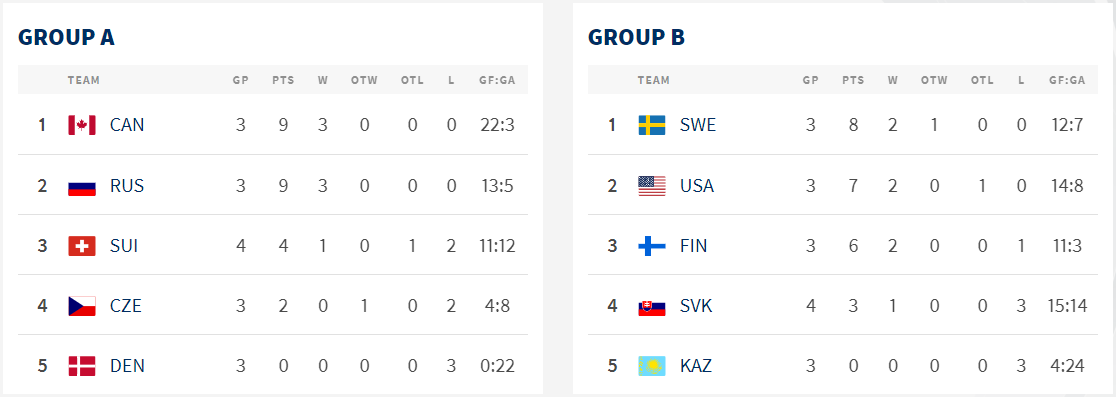Click the PTS column header in Group A
Image resolution: width=1116 pixels, height=397 pixels.
[x=283, y=80]
